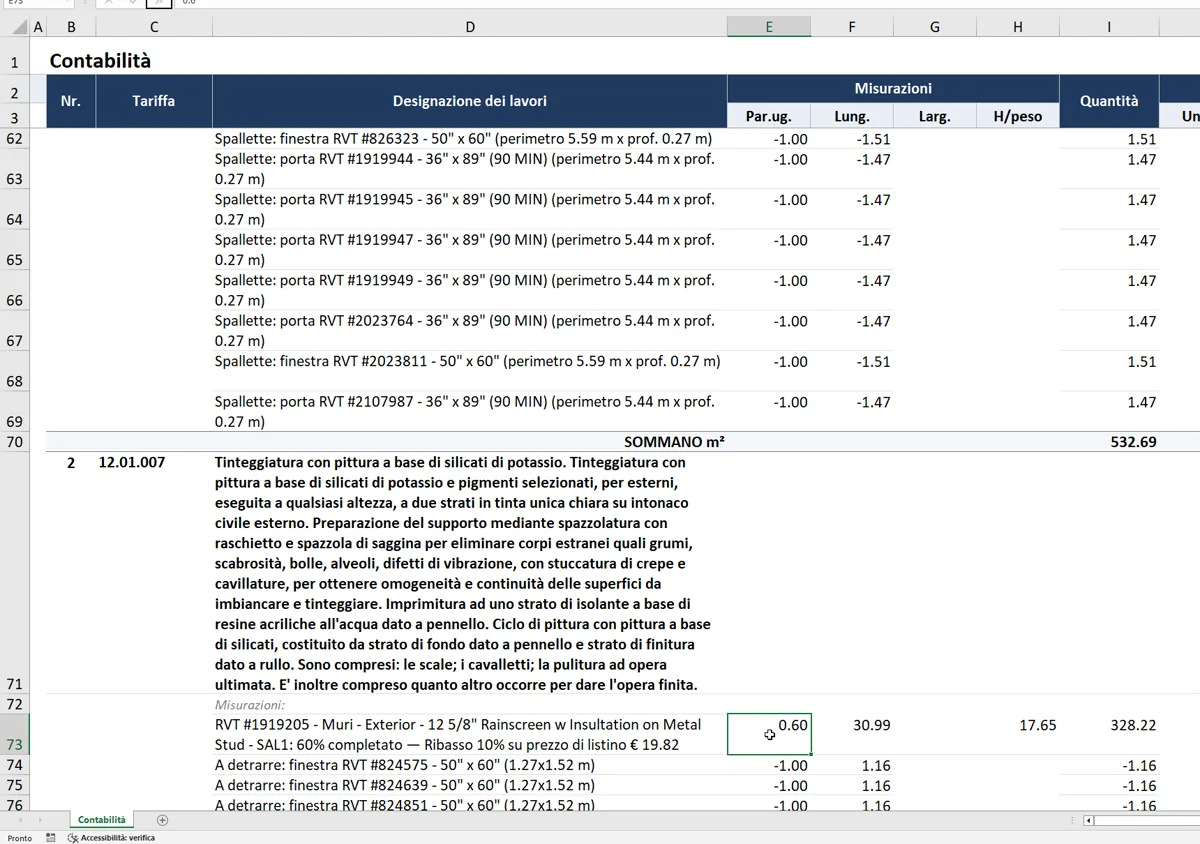Select column H header
This screenshot has height=844, width=1200.
coord(1018,27)
